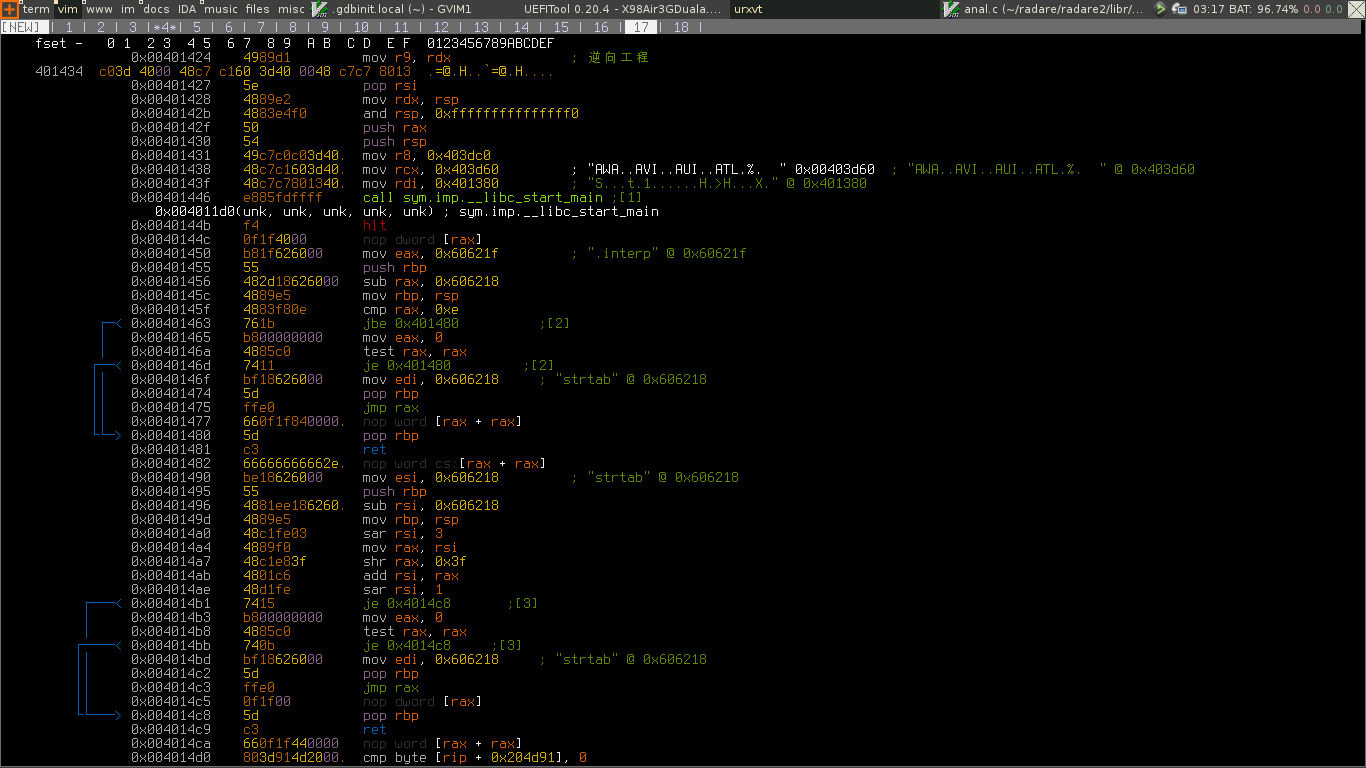This screenshot has height=768, width=1366.
Task: Select radare2 tab 1
Action: pos(69,27)
